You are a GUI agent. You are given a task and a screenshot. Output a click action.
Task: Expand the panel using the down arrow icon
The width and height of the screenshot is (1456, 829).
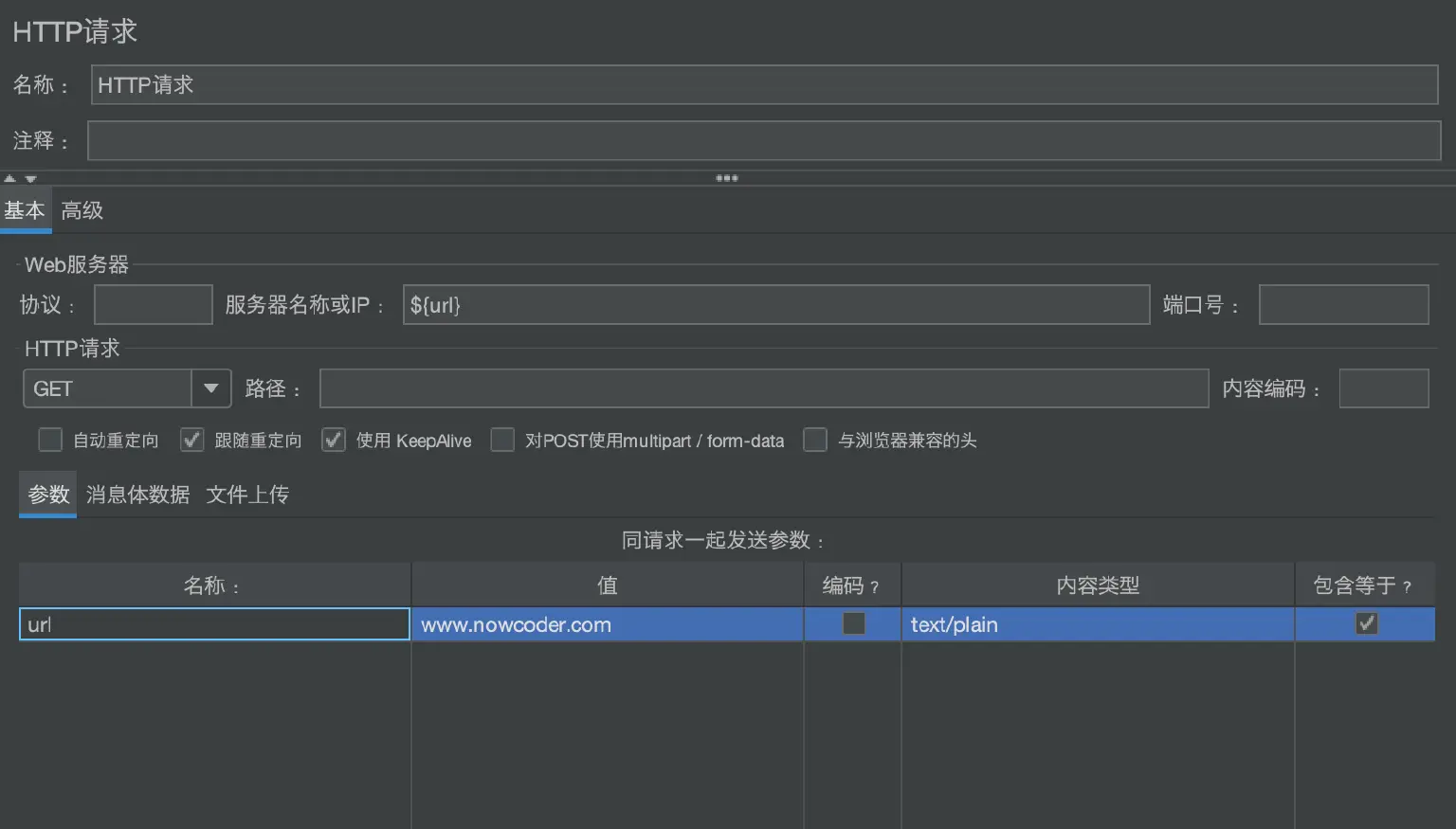[x=29, y=180]
